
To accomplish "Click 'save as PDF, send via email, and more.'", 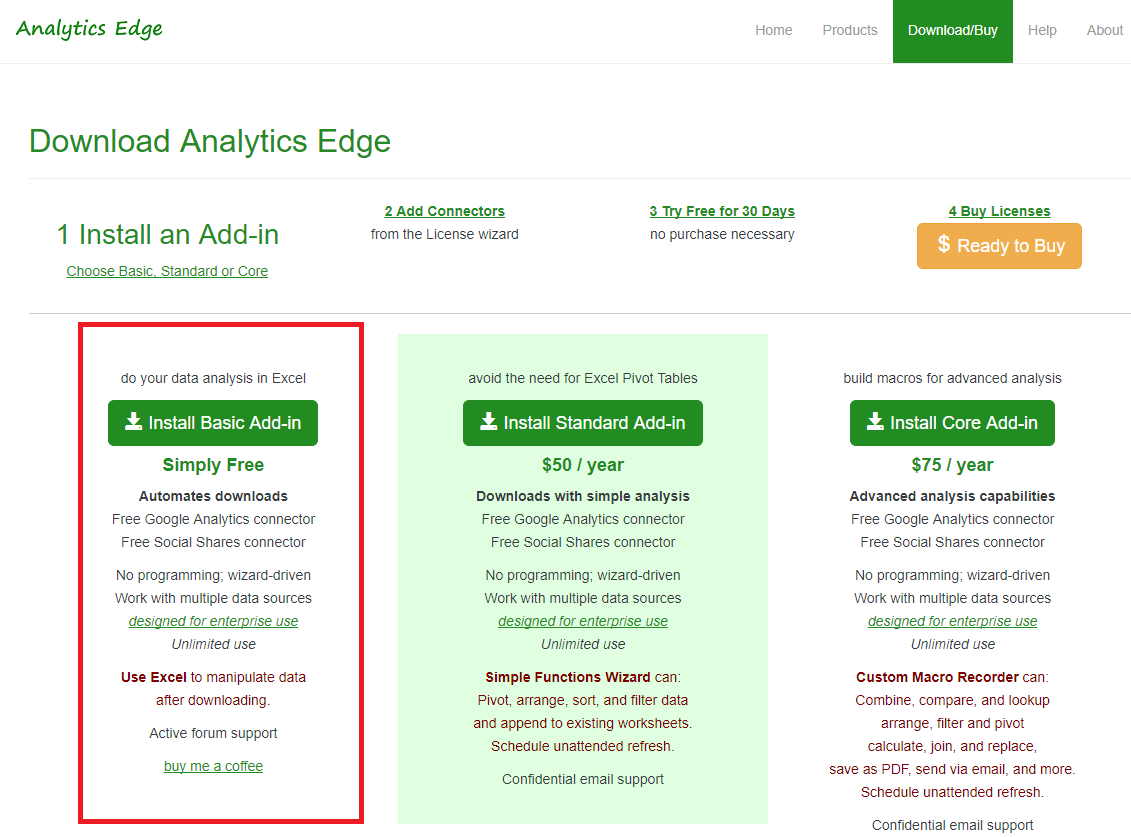I will pos(952,769).
